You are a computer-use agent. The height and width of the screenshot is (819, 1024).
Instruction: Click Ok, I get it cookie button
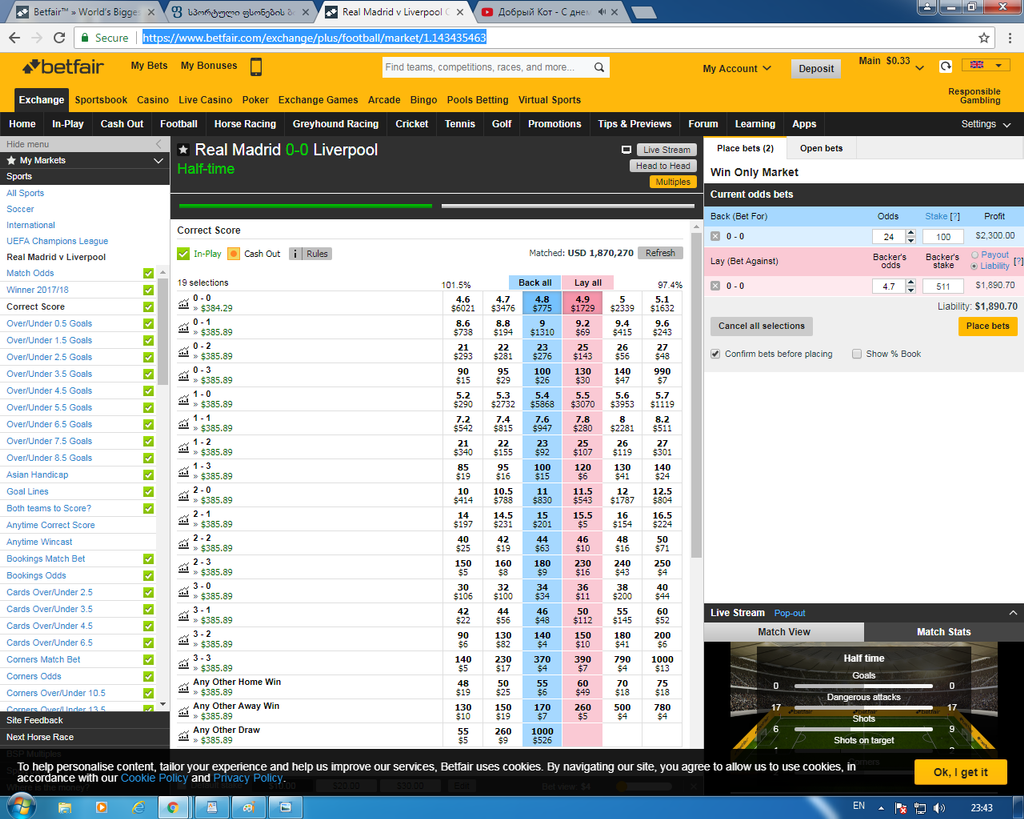click(960, 772)
